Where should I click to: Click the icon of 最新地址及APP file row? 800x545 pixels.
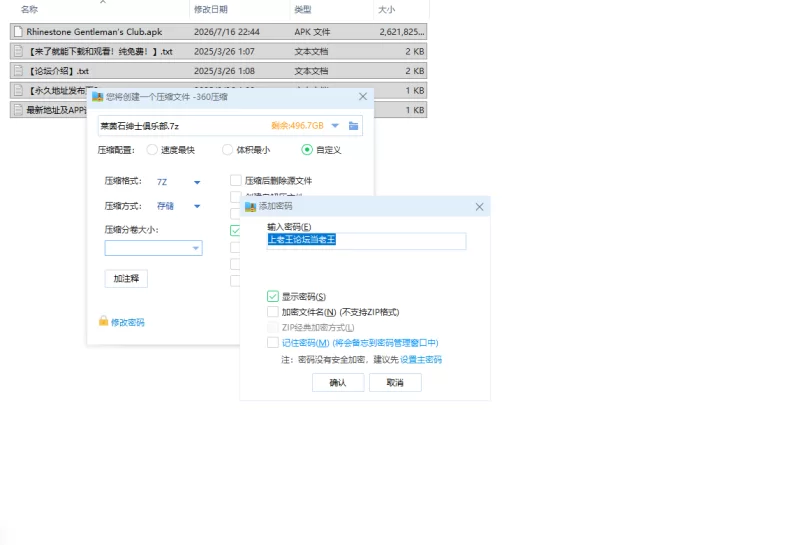pos(18,110)
